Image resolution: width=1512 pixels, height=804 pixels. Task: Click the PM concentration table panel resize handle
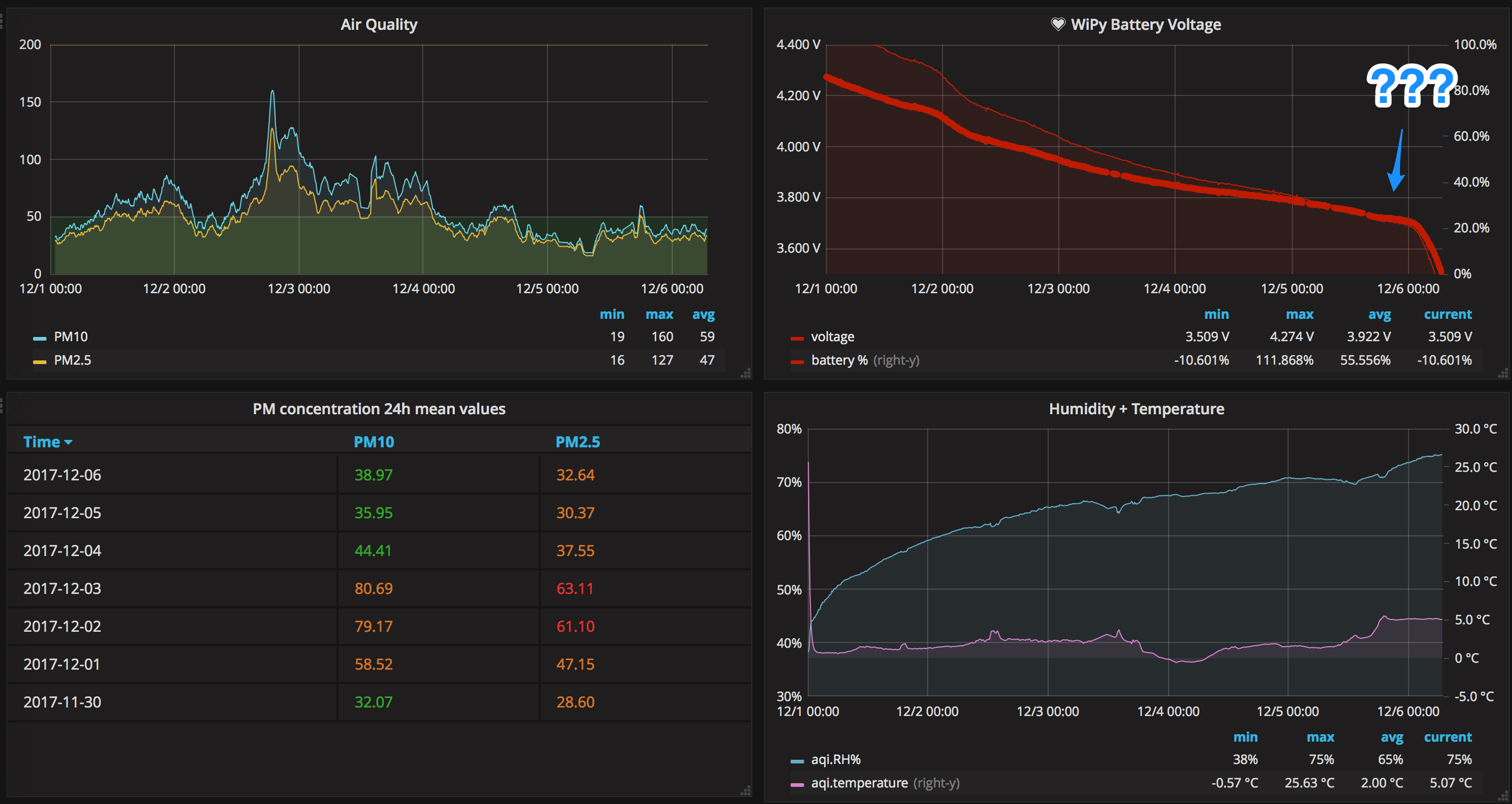click(745, 792)
